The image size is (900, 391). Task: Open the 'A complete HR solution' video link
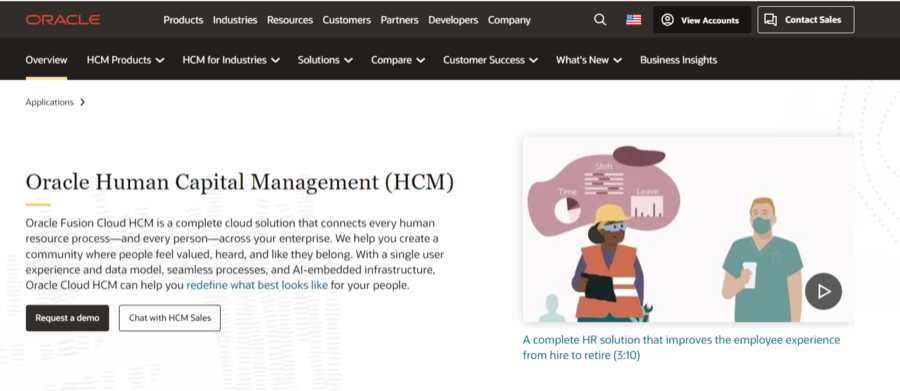click(681, 347)
